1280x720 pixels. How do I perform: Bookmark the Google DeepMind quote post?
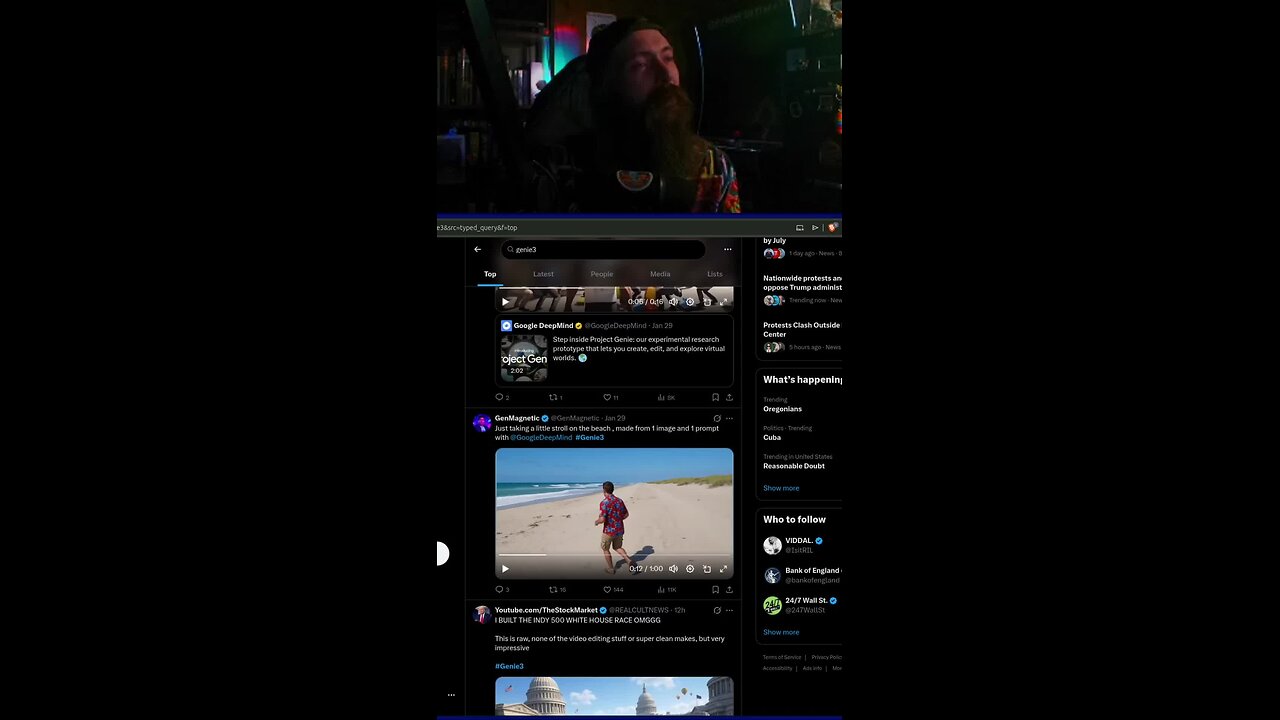pos(715,397)
